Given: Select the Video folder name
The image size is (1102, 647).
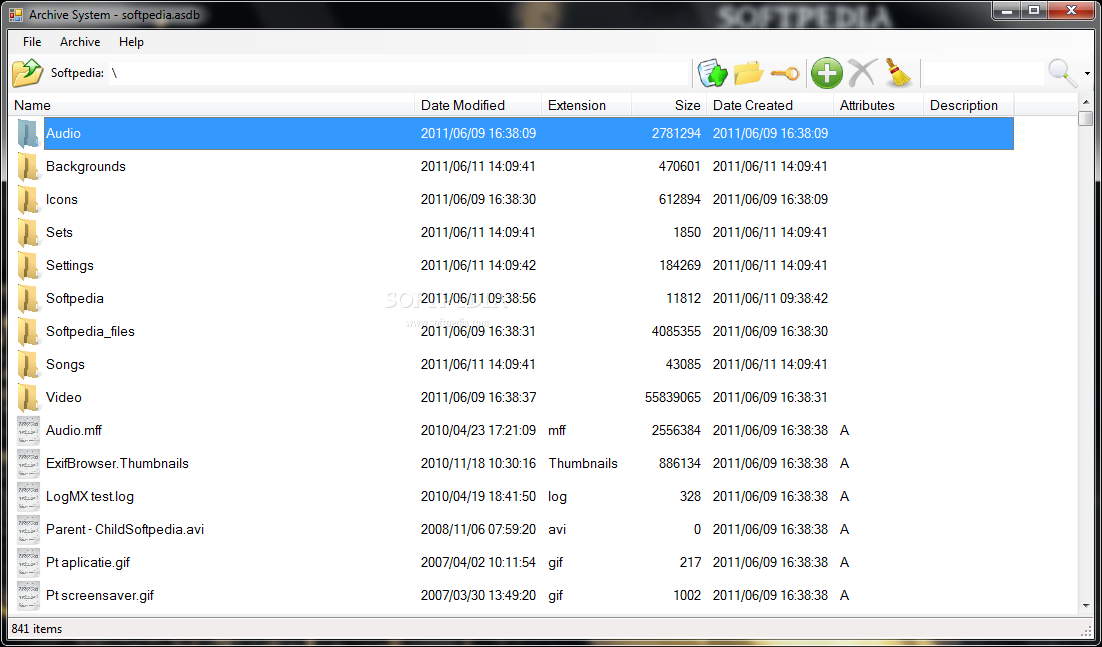Looking at the screenshot, I should point(64,398).
